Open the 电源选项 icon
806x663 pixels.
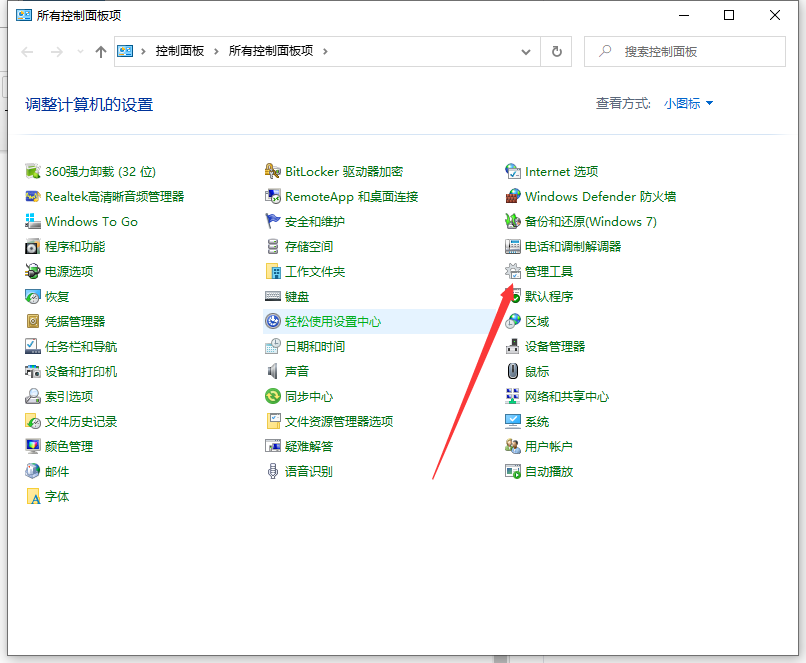pyautogui.click(x=33, y=272)
